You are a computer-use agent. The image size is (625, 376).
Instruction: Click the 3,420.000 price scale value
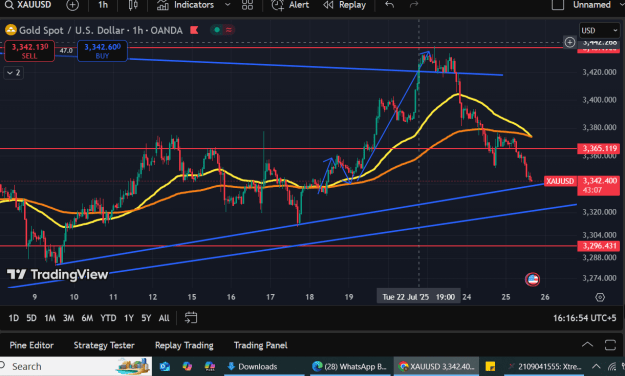tap(599, 72)
